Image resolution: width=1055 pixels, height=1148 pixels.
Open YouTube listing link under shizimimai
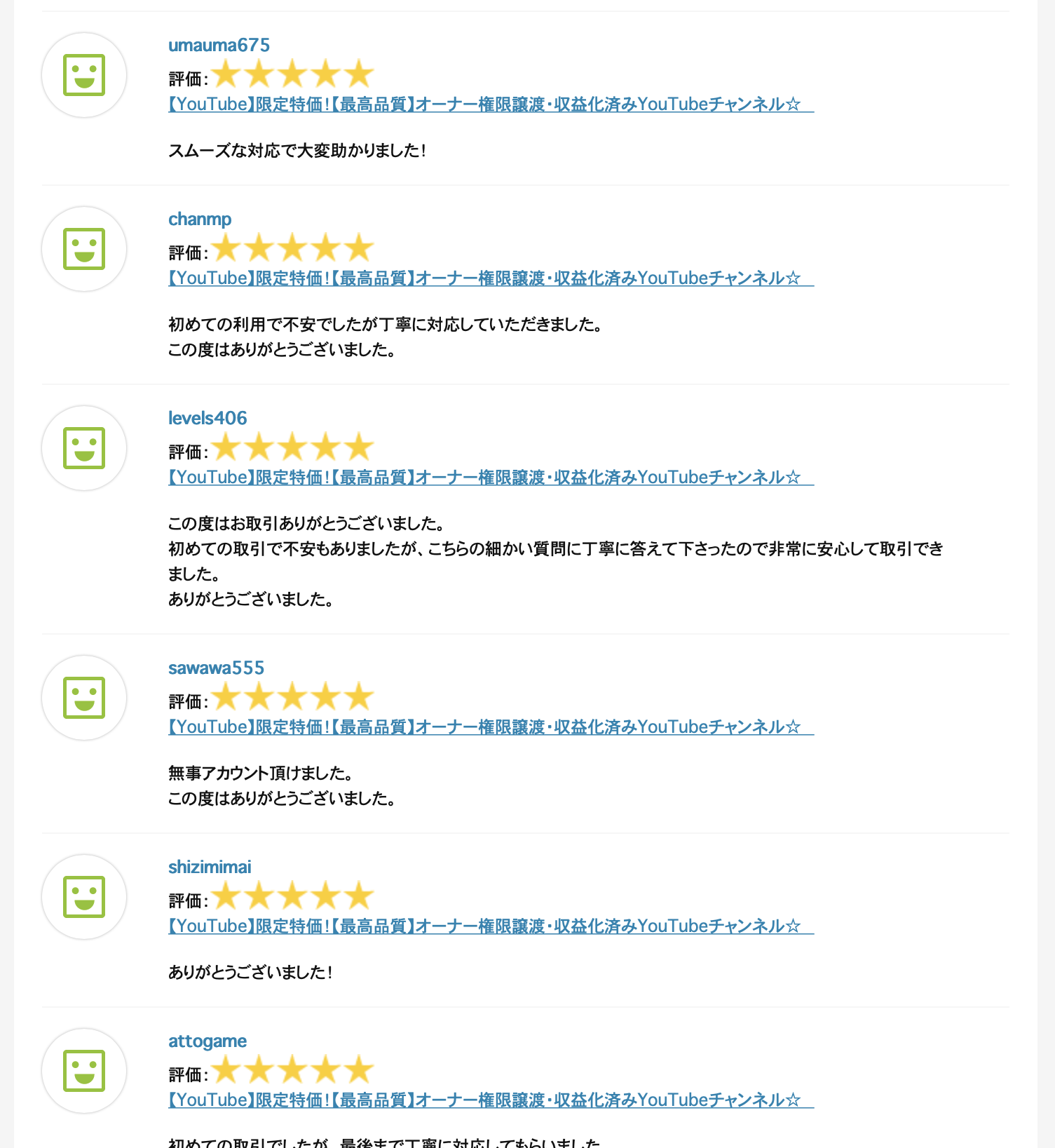[491, 926]
